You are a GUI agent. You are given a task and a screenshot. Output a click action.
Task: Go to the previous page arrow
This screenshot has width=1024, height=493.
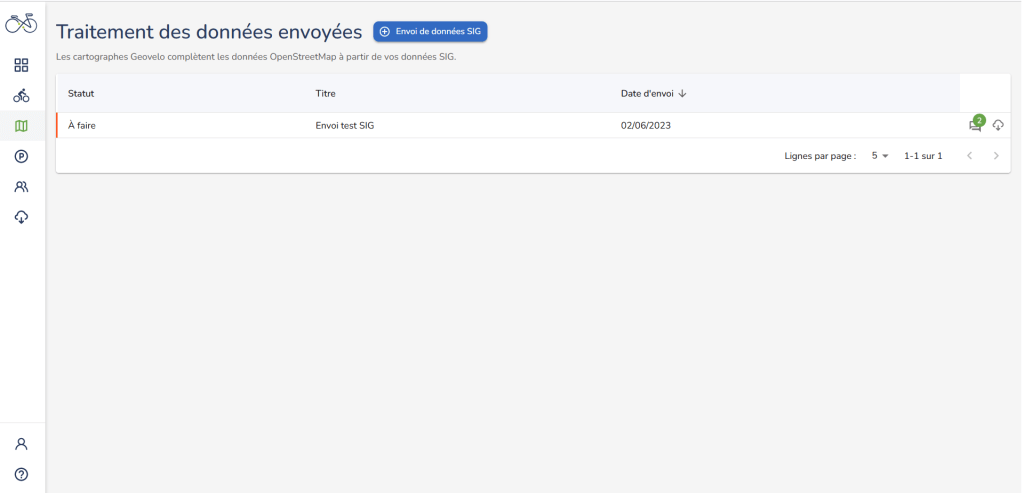tap(970, 156)
